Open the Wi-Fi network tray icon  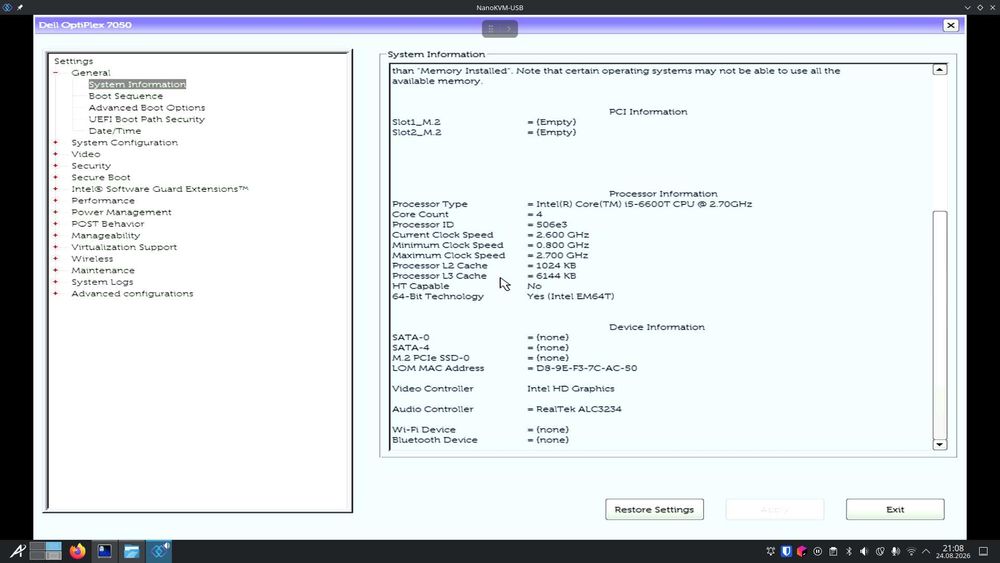pyautogui.click(x=911, y=552)
